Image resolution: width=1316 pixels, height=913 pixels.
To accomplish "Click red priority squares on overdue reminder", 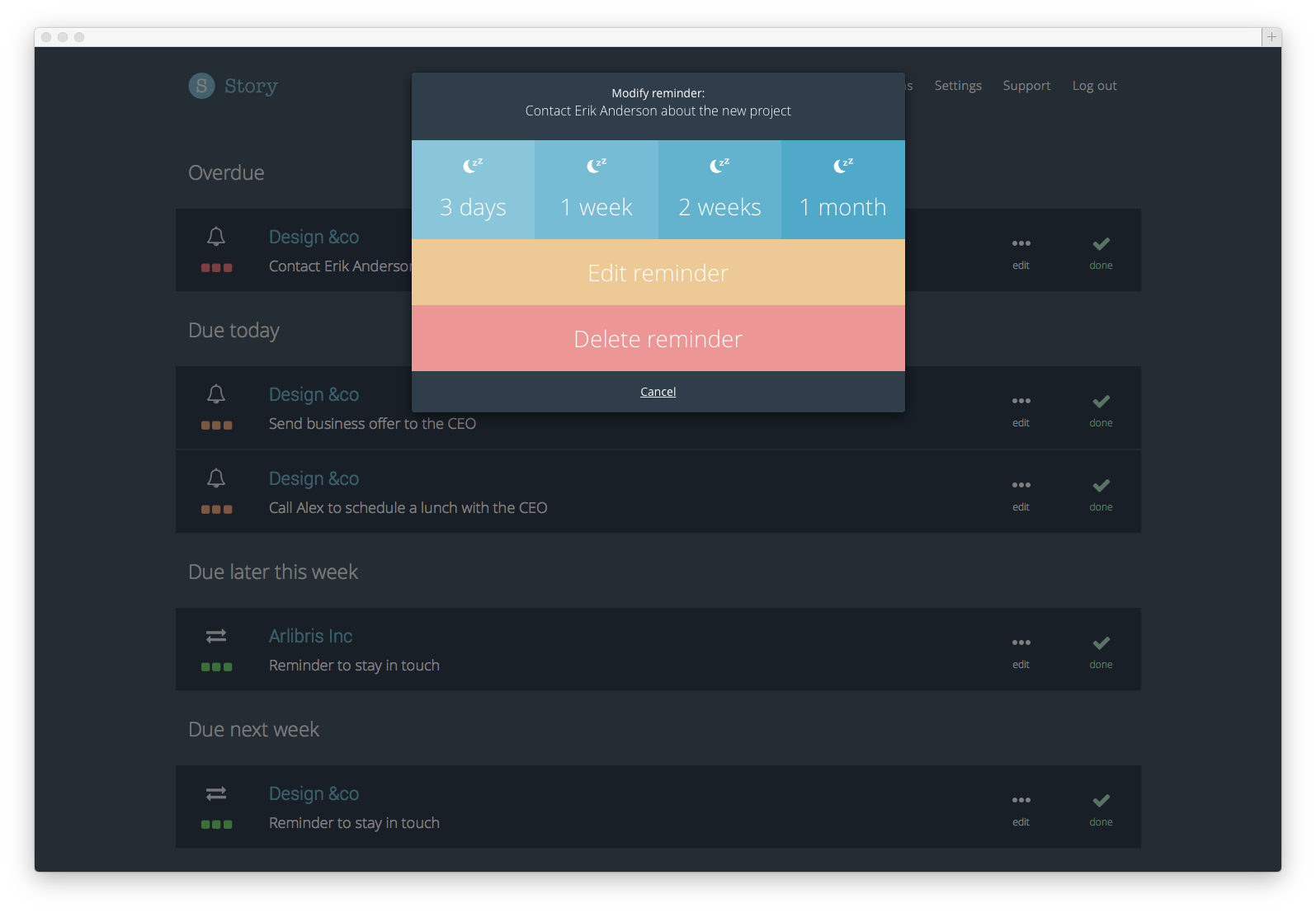I will tap(216, 268).
